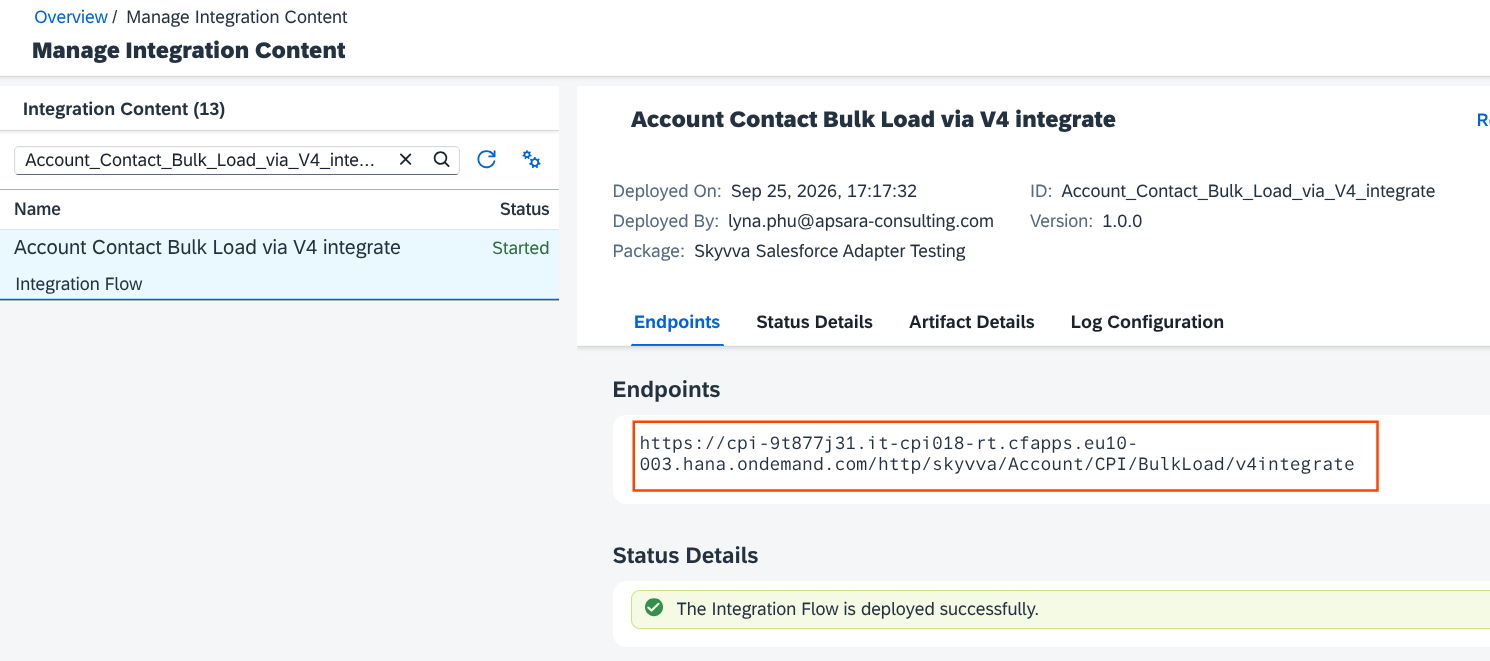The image size is (1490, 661).
Task: Switch to the Endpoints tab
Action: [x=677, y=322]
